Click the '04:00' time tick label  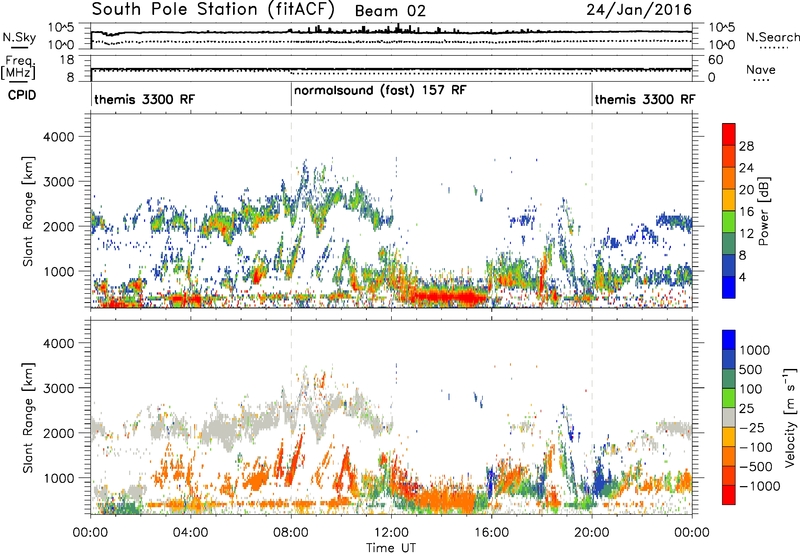(191, 533)
